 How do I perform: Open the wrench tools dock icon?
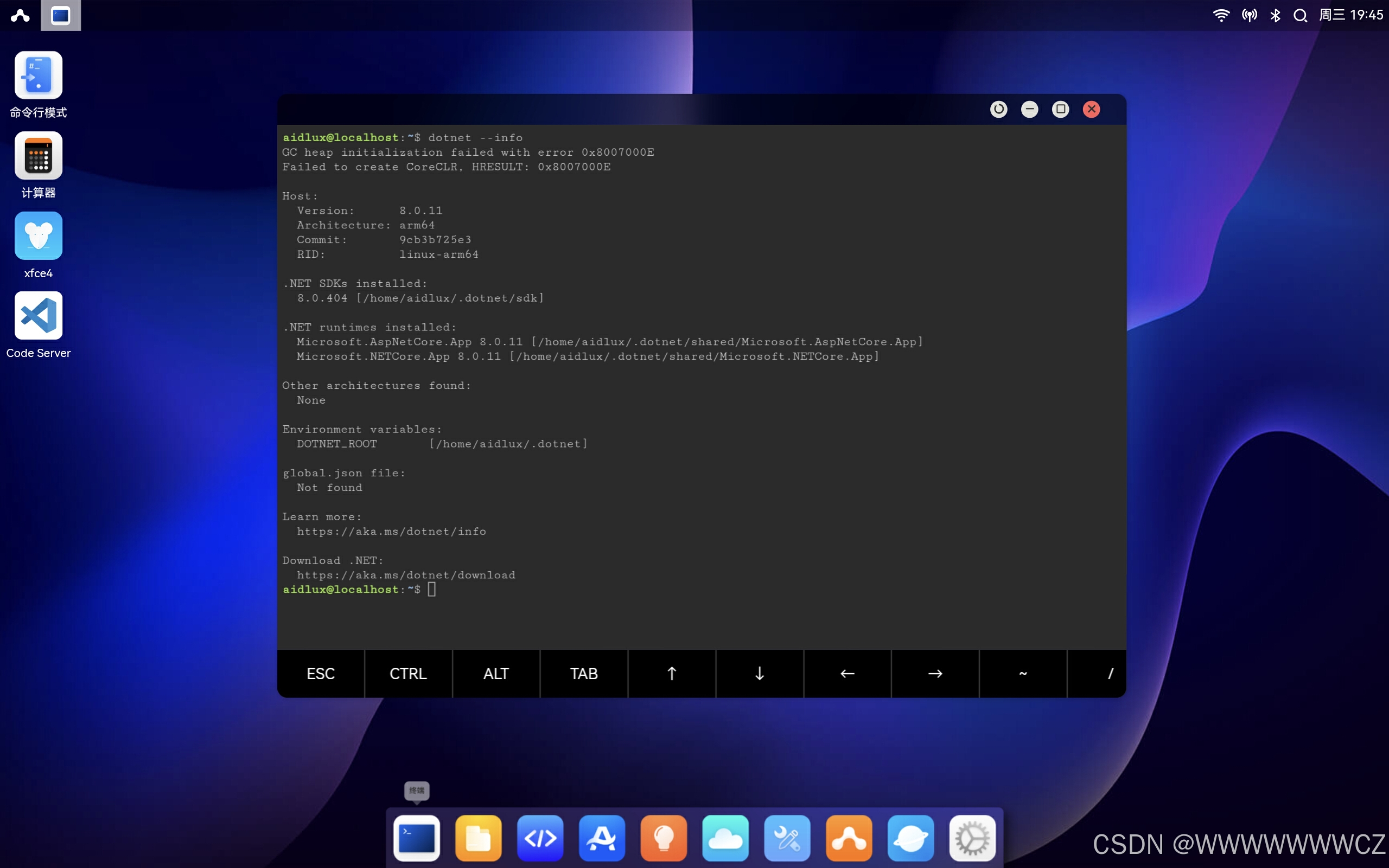point(787,838)
